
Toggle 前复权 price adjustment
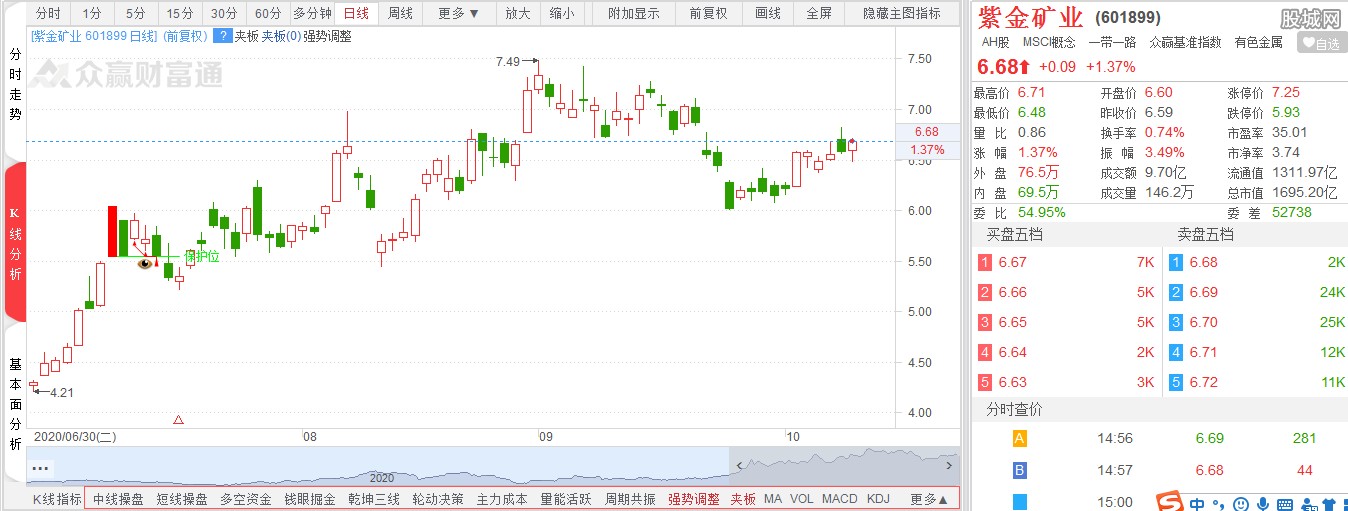point(709,14)
